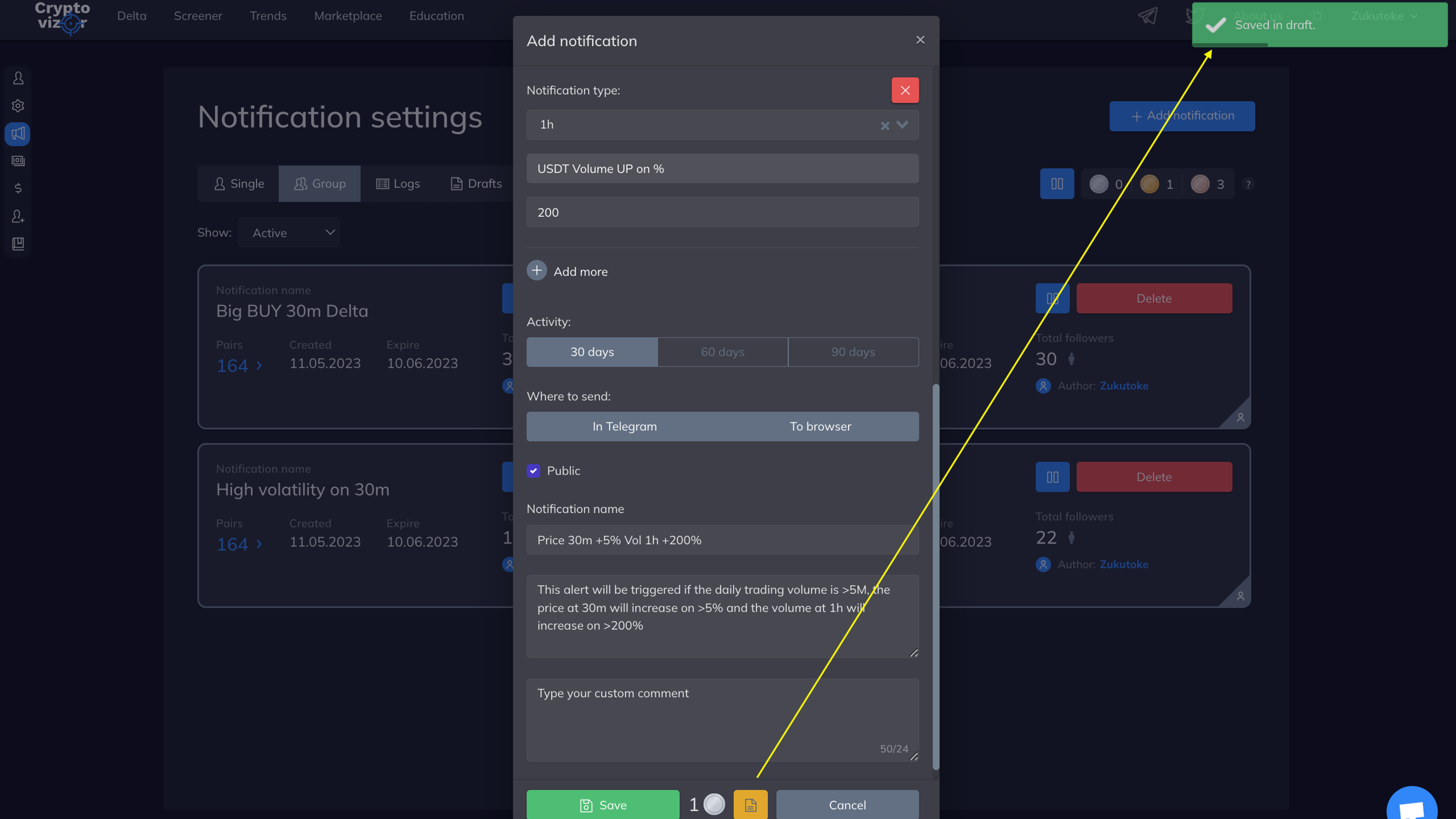Select 60 days activity option
1456x819 pixels.
click(722, 352)
